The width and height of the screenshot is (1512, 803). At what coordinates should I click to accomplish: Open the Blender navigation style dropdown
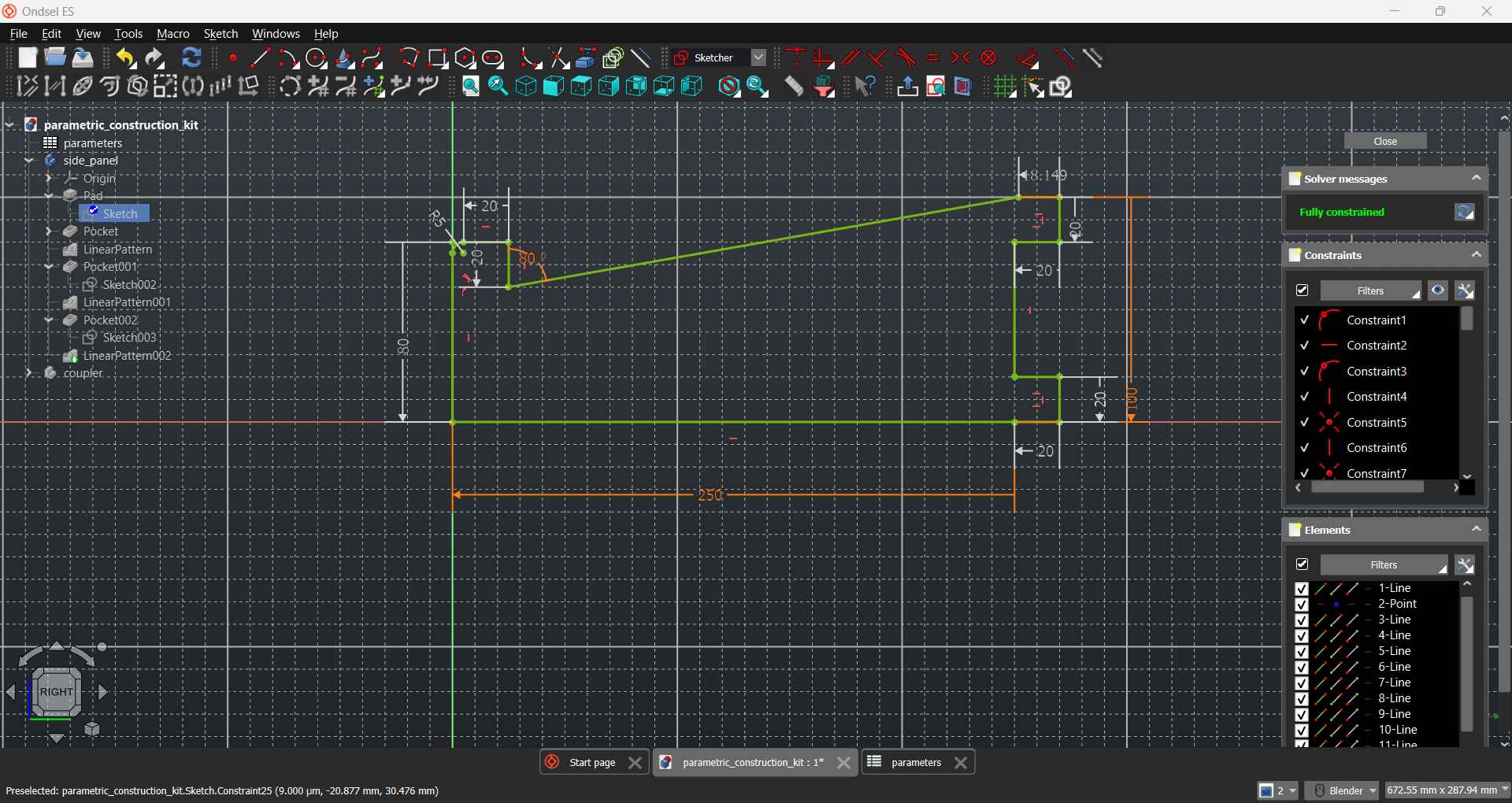pos(1343,790)
